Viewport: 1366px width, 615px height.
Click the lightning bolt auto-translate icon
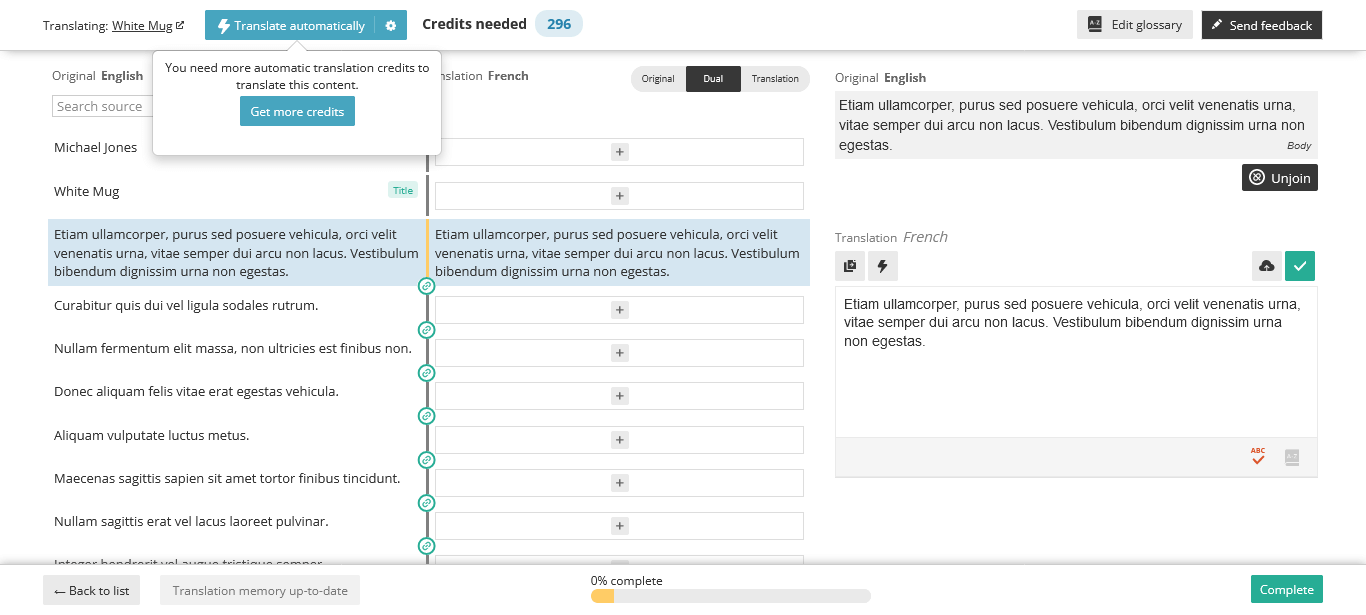(883, 266)
